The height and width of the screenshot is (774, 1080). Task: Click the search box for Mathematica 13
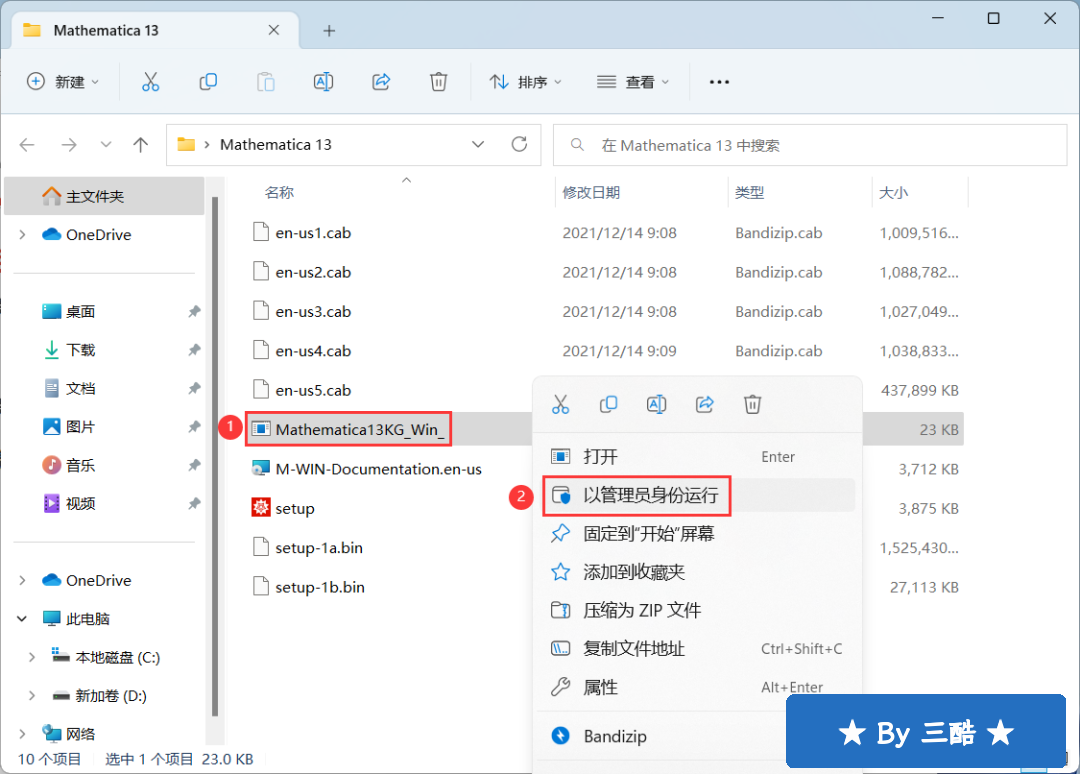(810, 145)
